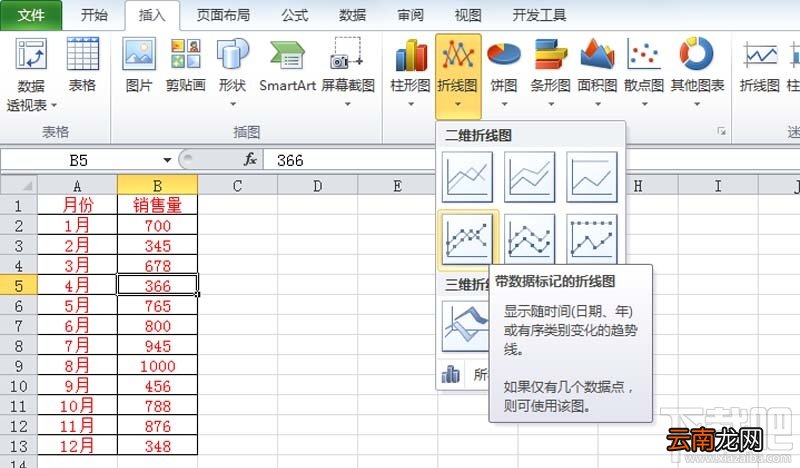This screenshot has width=800, height=468.
Task: Open the Pie chart (饼图) menu
Action: pyautogui.click(x=504, y=71)
